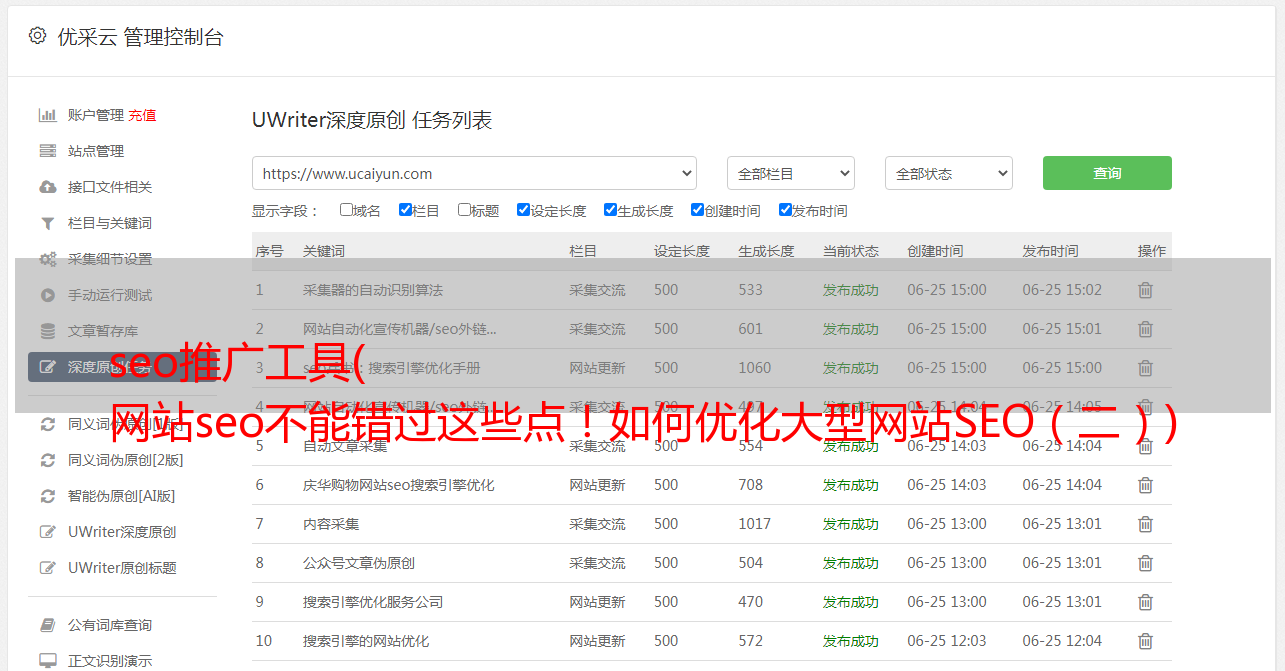This screenshot has height=671, width=1285.
Task: Click the book icon for 公有词库查询
Action: pyautogui.click(x=47, y=625)
